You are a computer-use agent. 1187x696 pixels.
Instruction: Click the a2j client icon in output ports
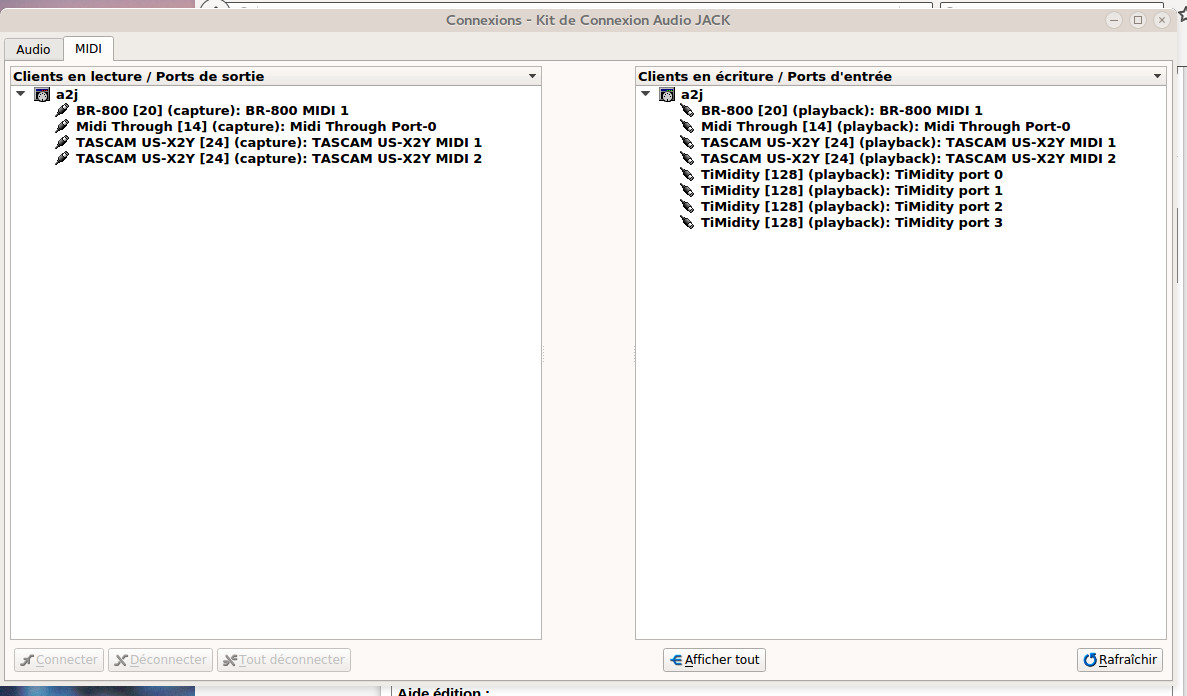pyautogui.click(x=42, y=95)
